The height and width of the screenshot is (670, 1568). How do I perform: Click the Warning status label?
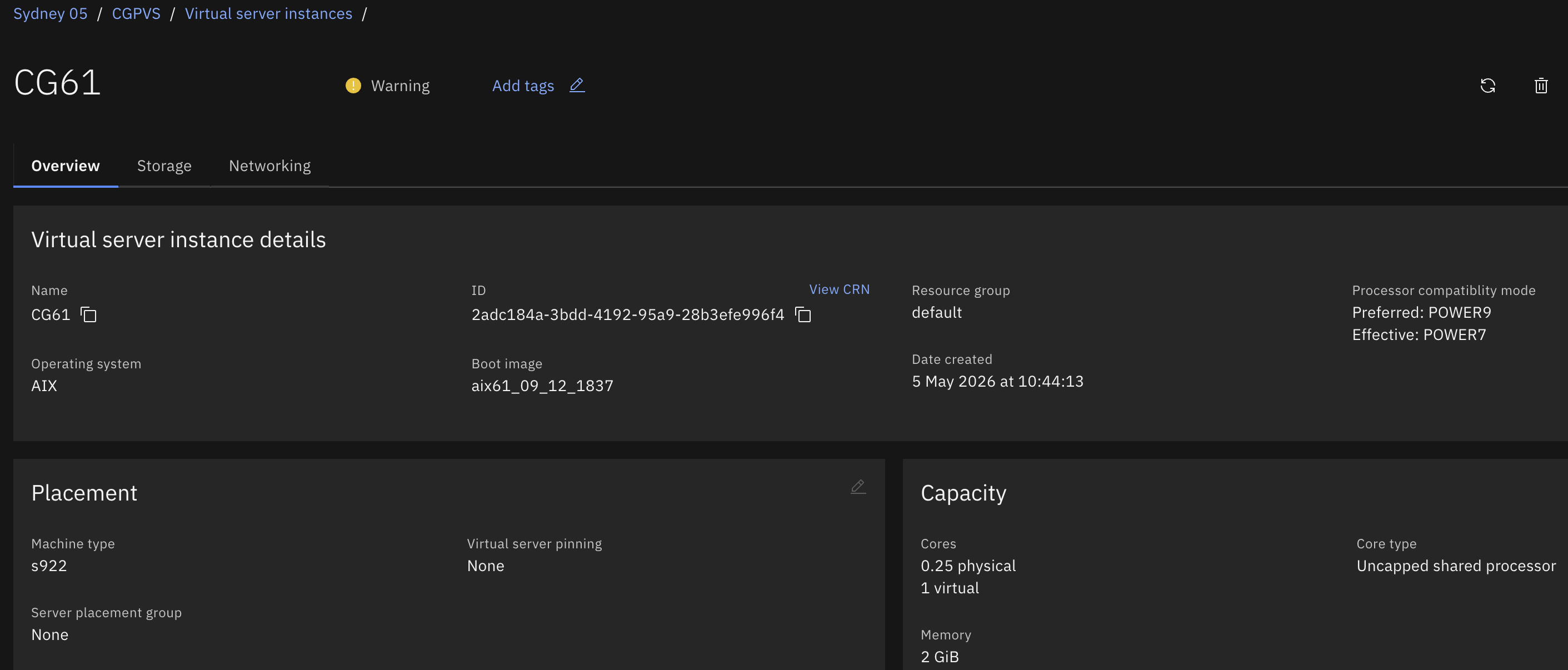400,86
